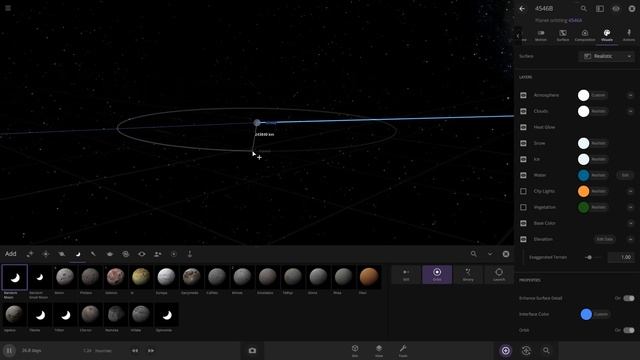Search the Add panel objects
Screen dimensions: 640x360
[473, 254]
